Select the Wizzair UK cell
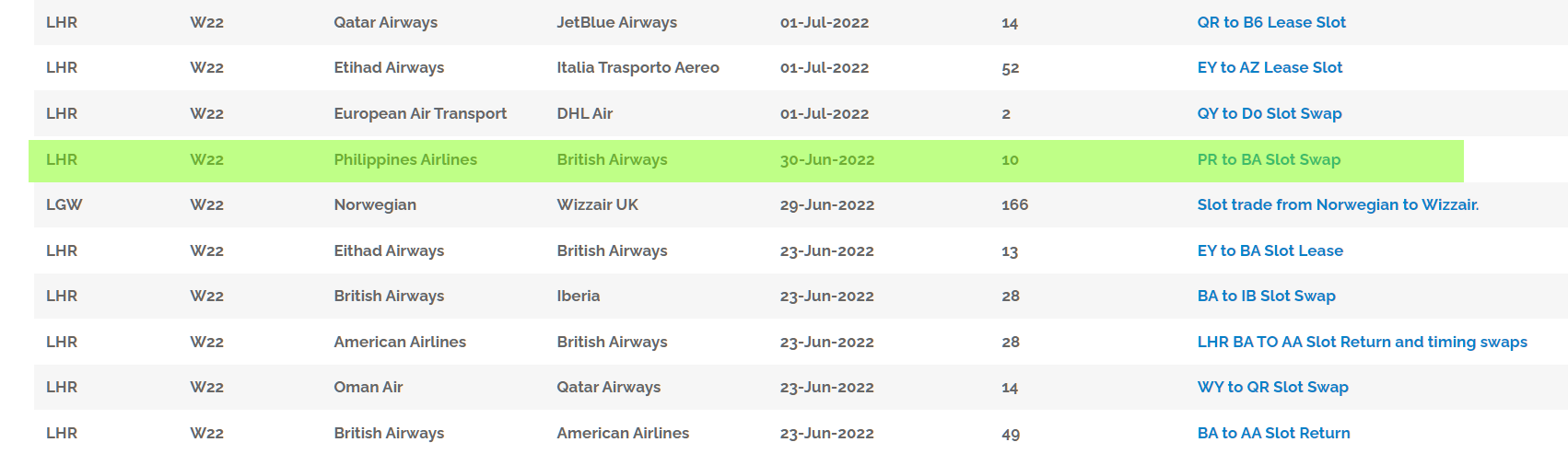The width and height of the screenshot is (1568, 454). (597, 204)
